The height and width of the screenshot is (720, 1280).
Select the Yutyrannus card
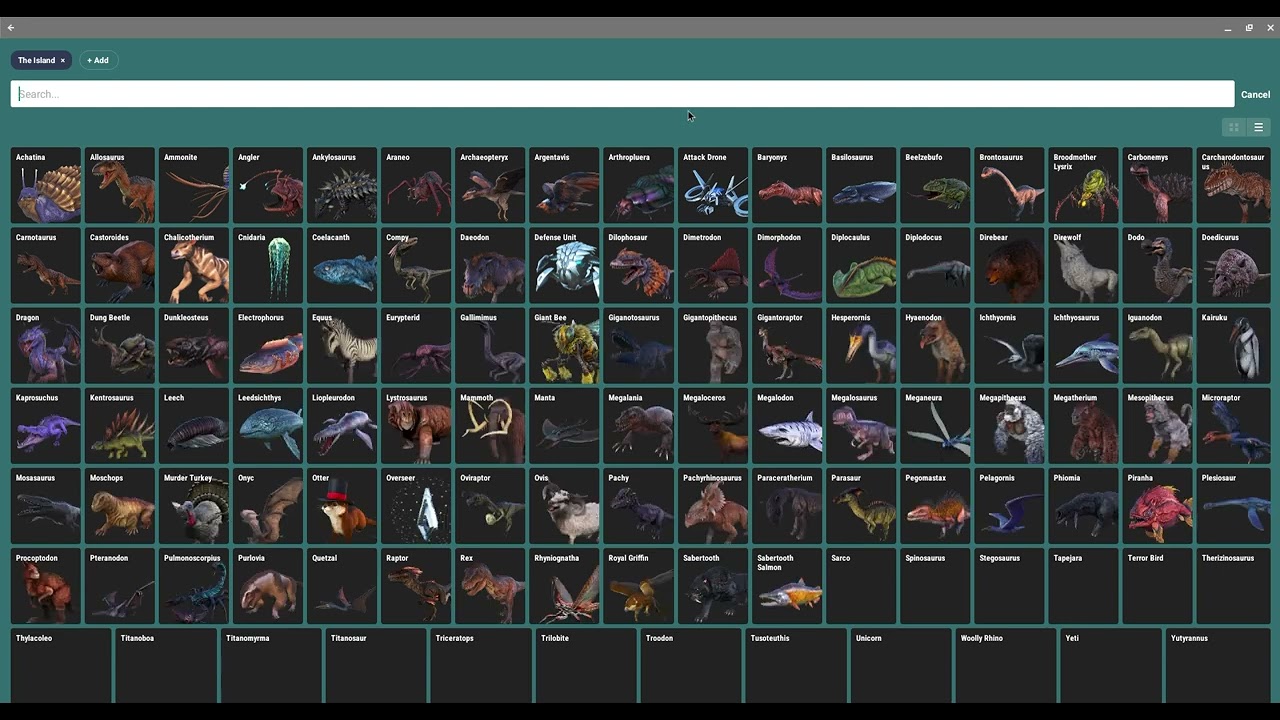click(x=1218, y=666)
